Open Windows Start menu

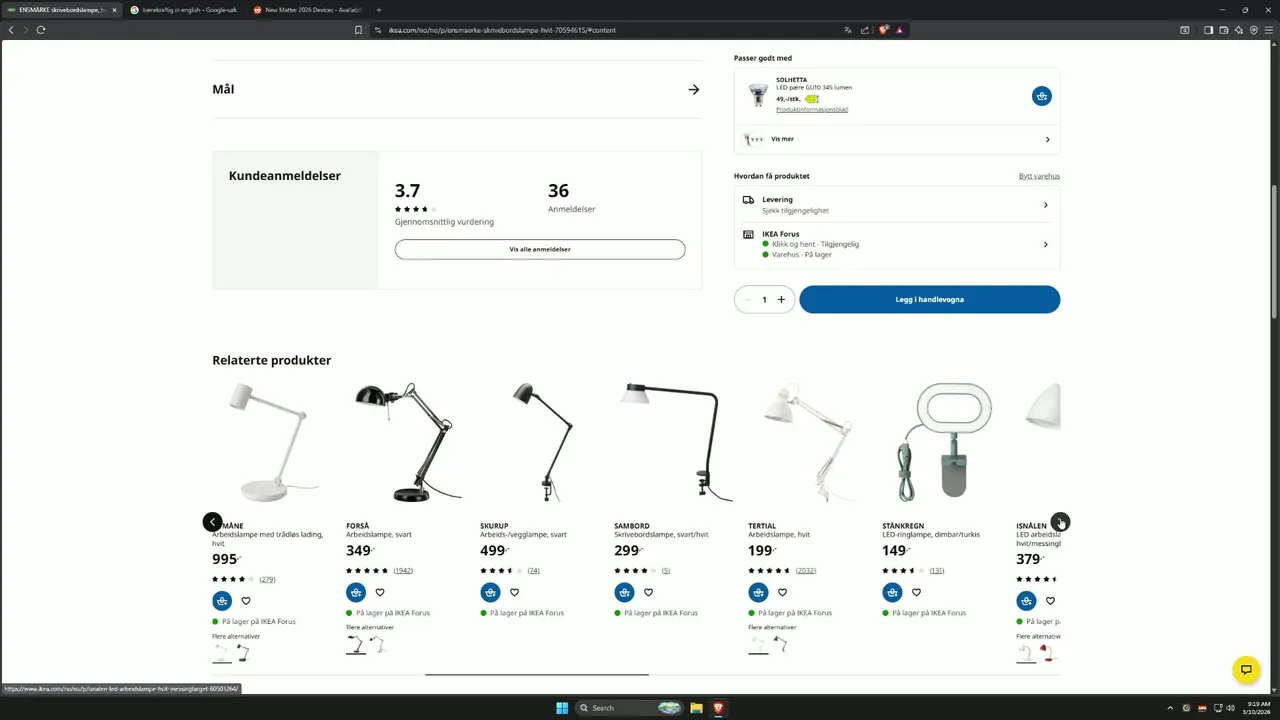tap(562, 708)
